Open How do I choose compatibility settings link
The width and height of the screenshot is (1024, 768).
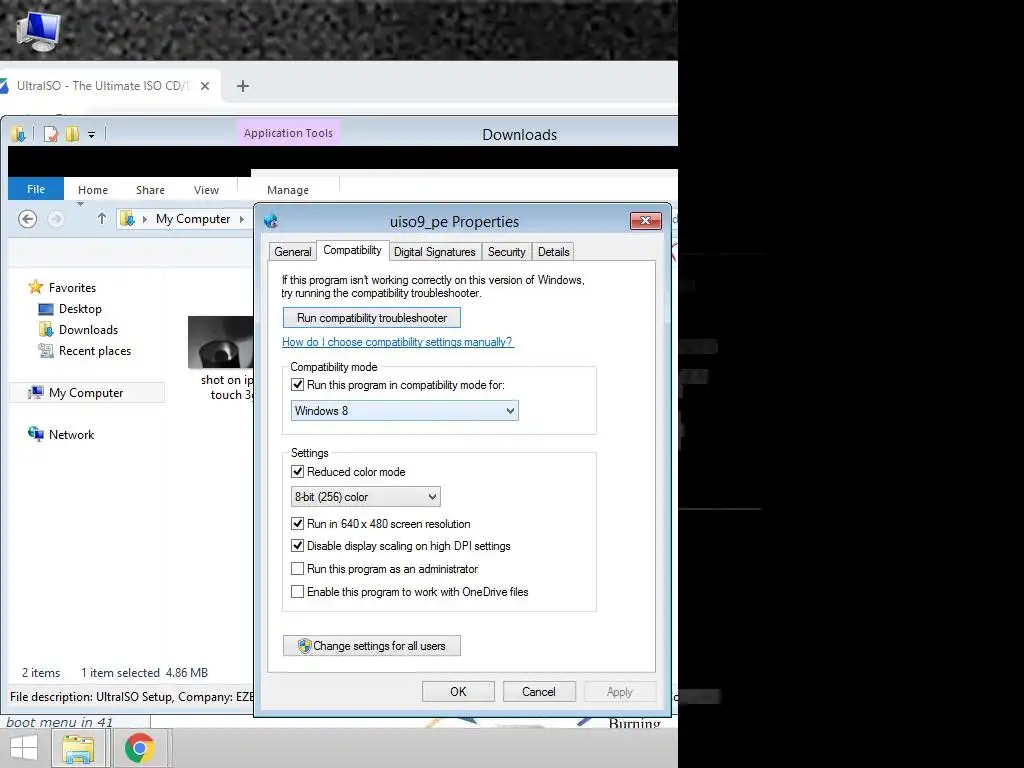pyautogui.click(x=398, y=342)
